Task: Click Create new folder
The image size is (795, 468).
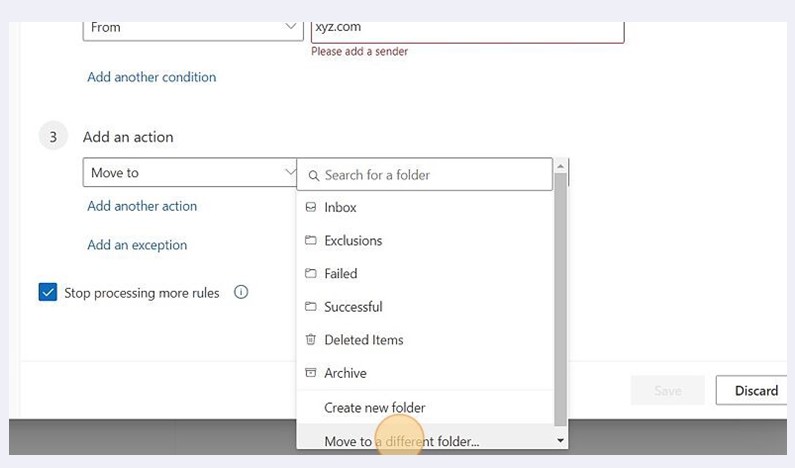Action: click(x=425, y=407)
